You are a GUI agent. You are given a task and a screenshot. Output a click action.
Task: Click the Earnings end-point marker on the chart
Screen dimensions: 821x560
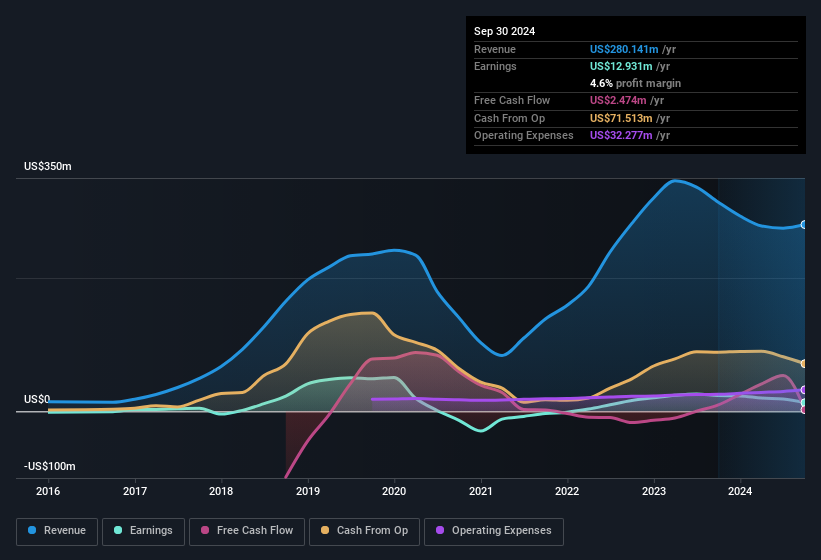pos(804,402)
